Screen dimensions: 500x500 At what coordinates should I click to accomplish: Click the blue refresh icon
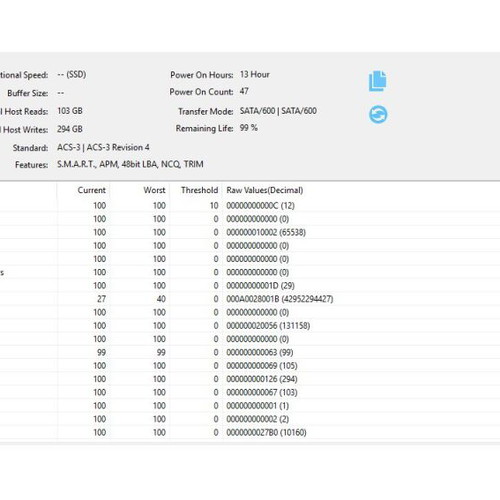pyautogui.click(x=378, y=114)
